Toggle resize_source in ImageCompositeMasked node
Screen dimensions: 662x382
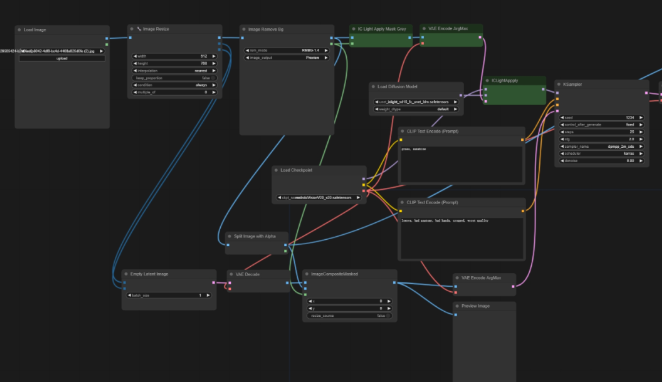pyautogui.click(x=349, y=316)
